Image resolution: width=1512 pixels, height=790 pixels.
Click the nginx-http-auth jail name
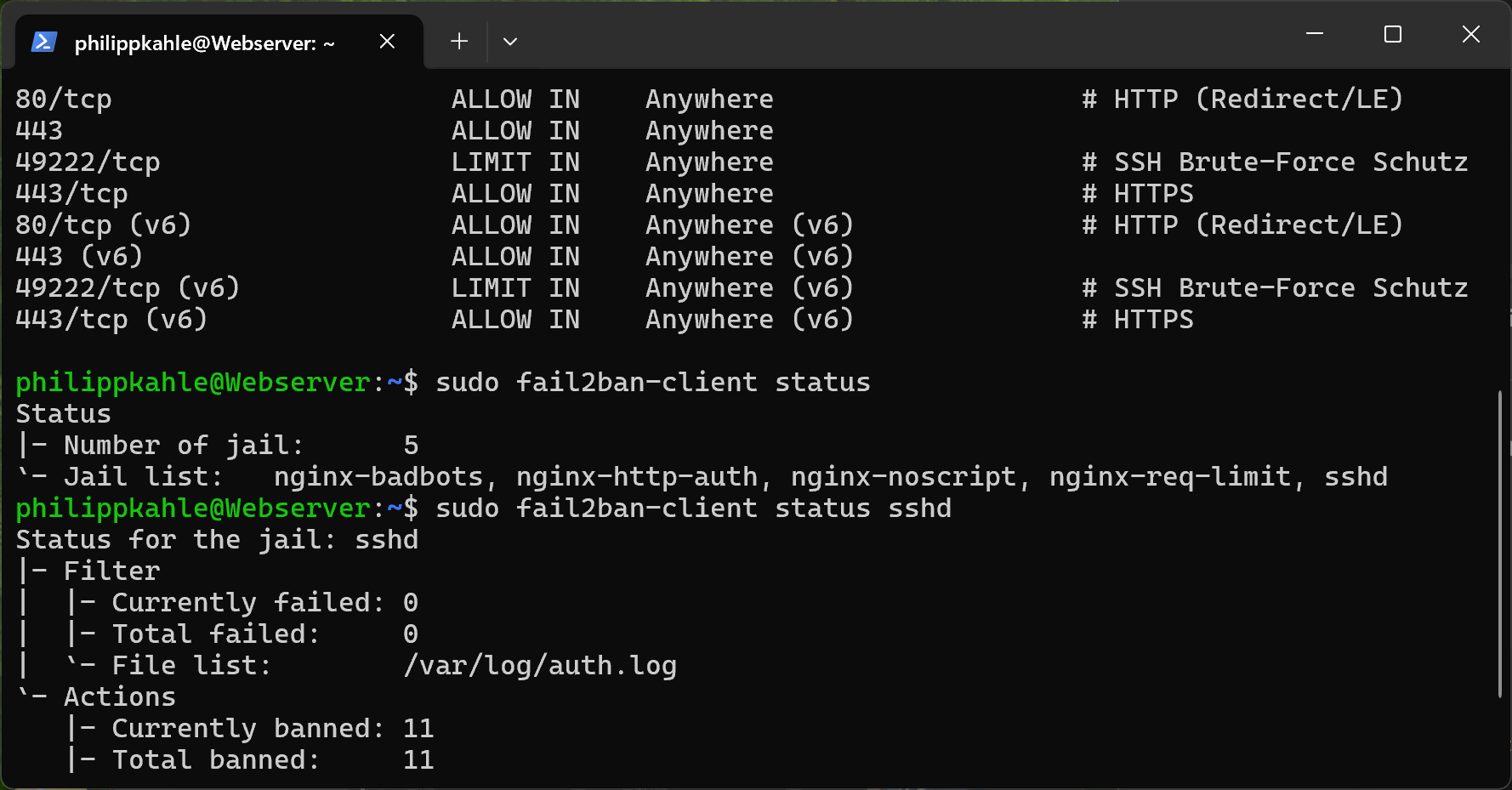click(637, 477)
